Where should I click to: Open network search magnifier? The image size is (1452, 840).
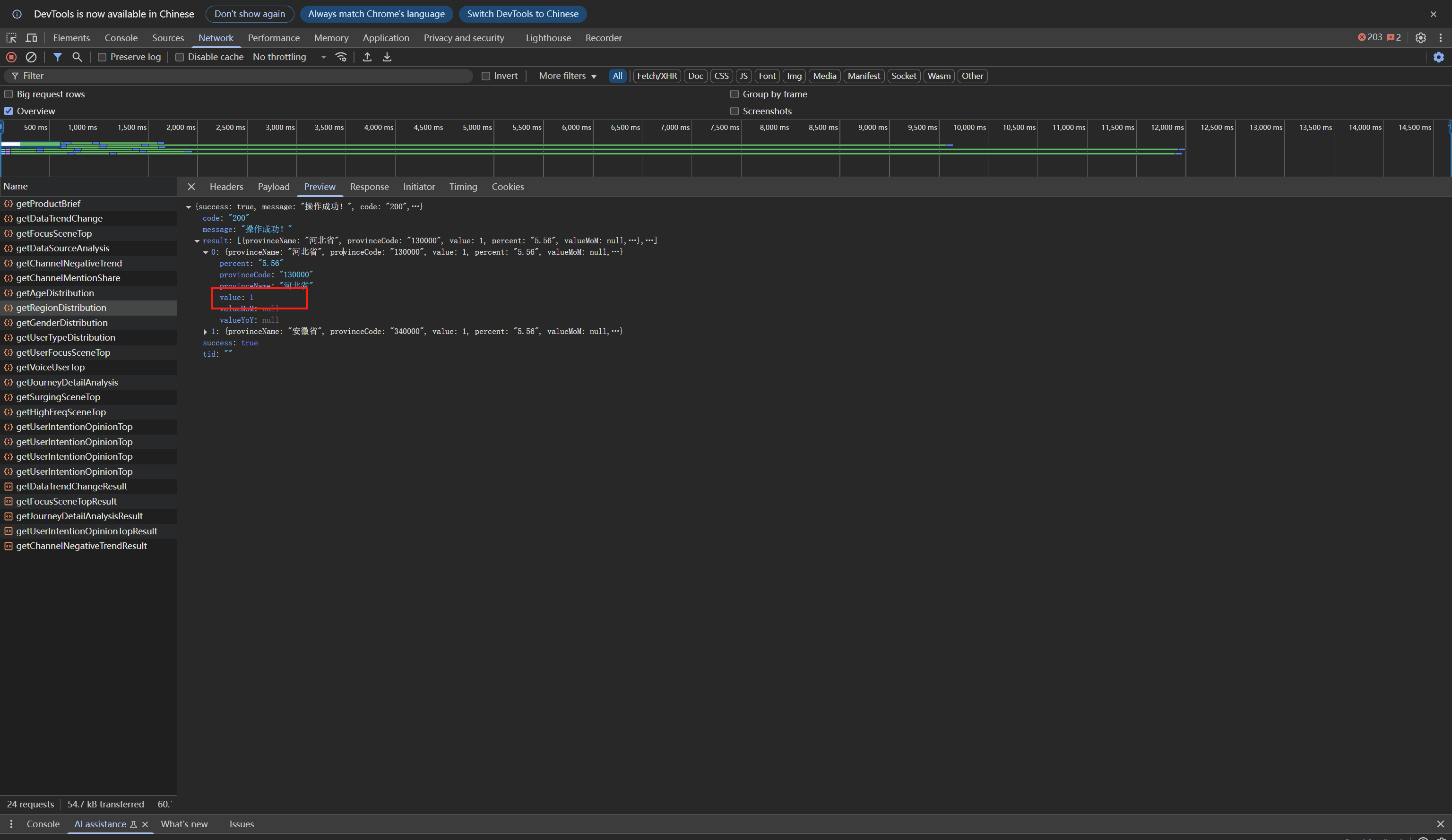[77, 57]
